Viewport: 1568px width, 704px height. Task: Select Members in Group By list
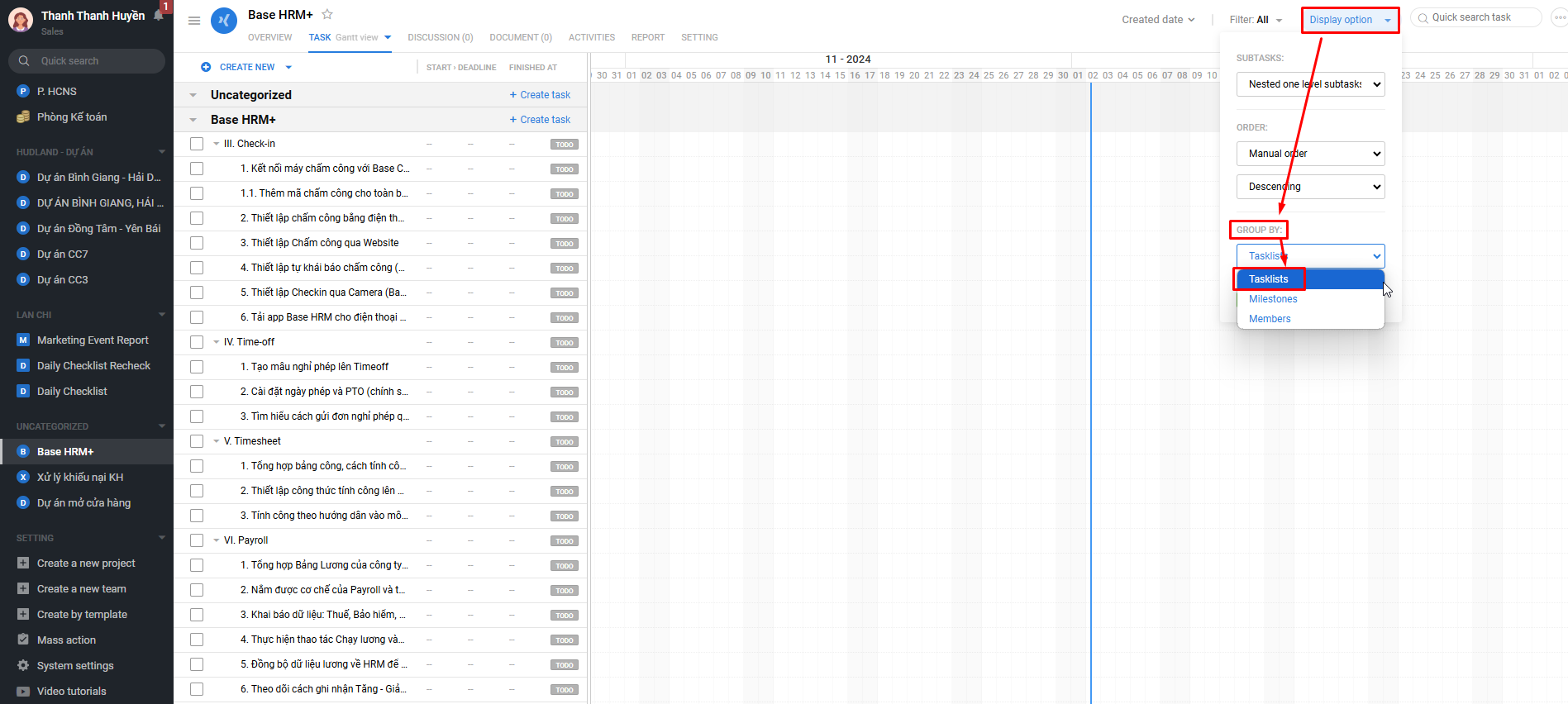(1310, 319)
